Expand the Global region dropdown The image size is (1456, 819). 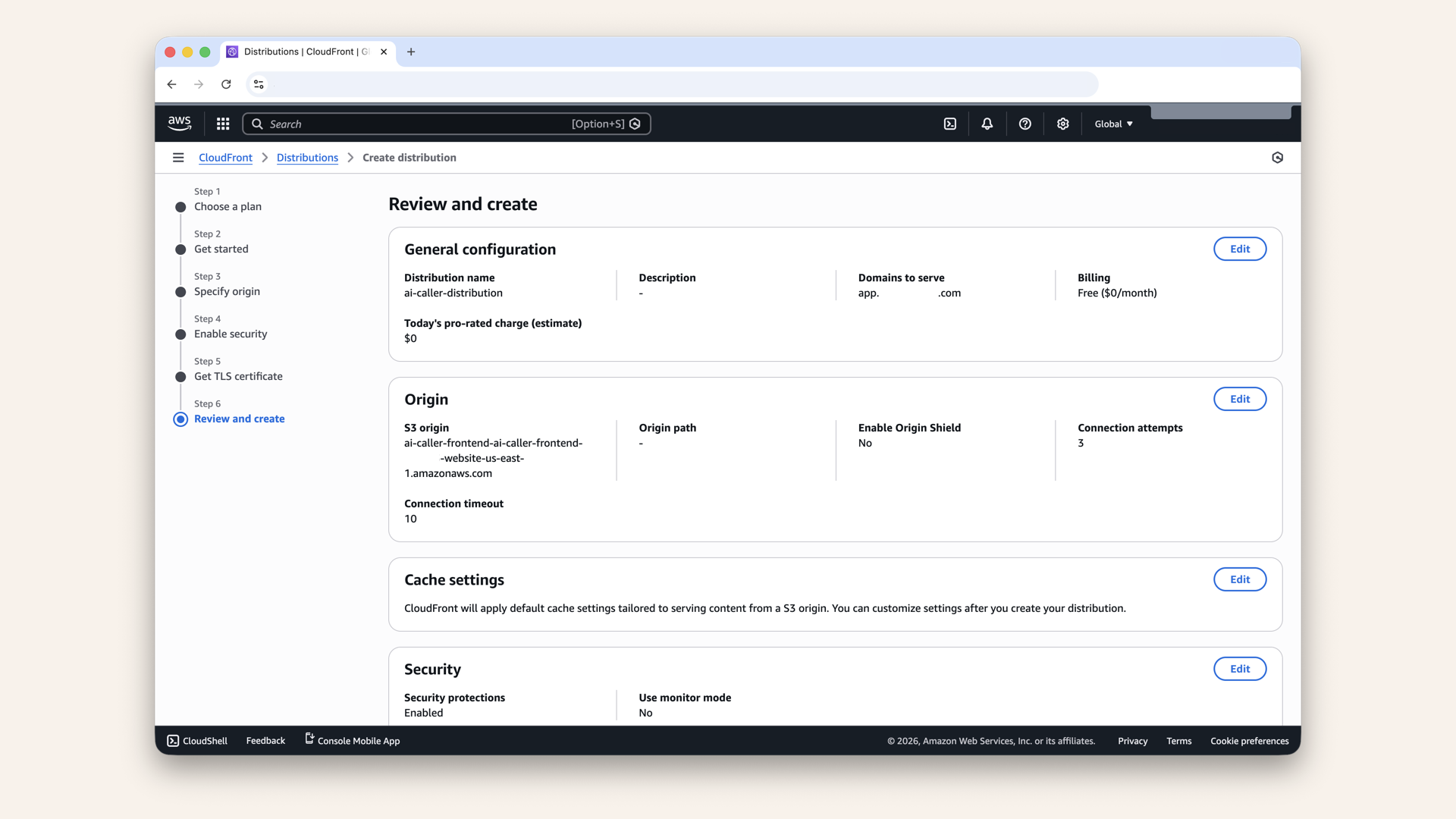click(x=1113, y=124)
